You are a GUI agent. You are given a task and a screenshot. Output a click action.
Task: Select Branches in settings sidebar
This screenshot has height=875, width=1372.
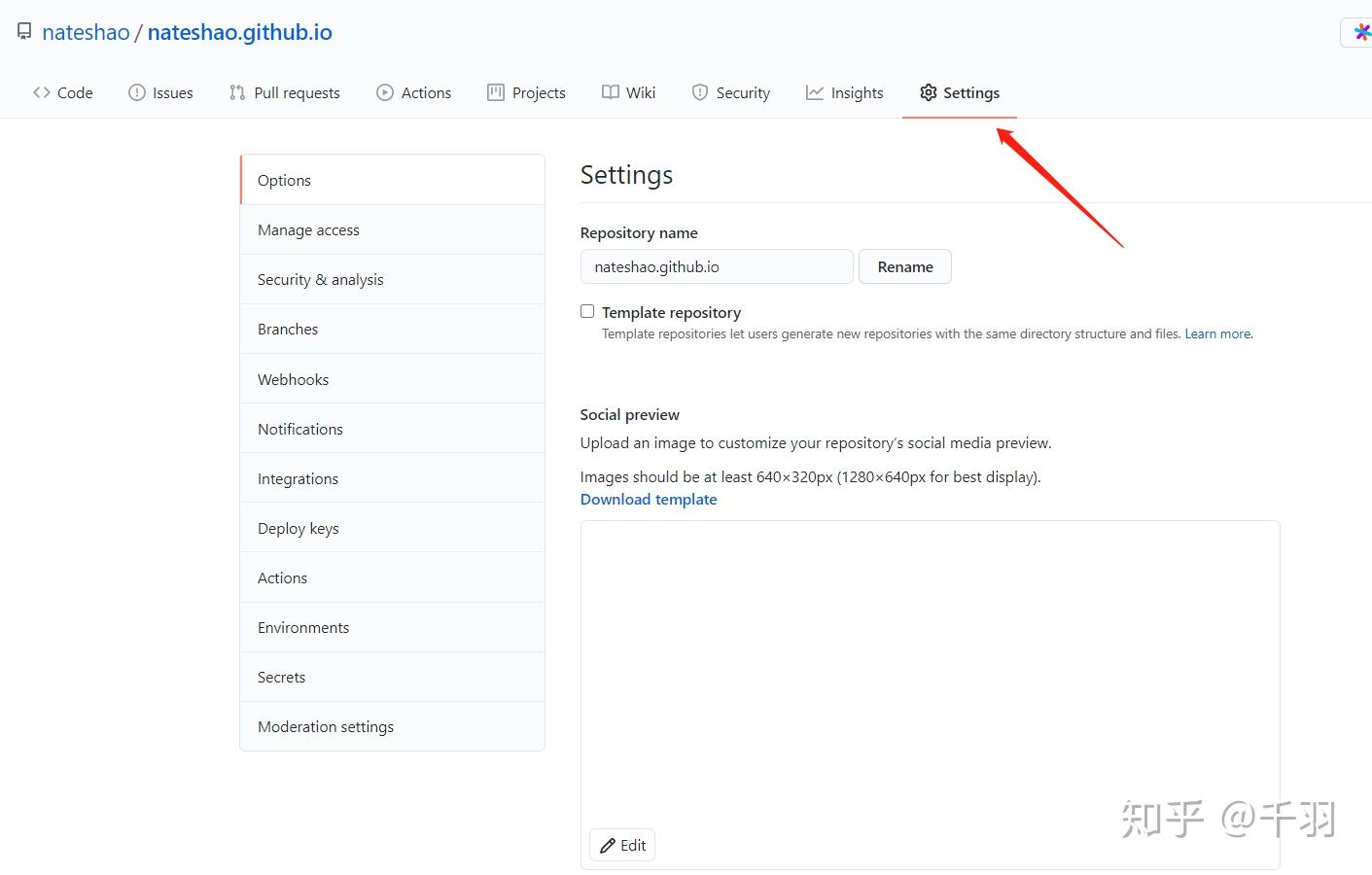tap(288, 330)
